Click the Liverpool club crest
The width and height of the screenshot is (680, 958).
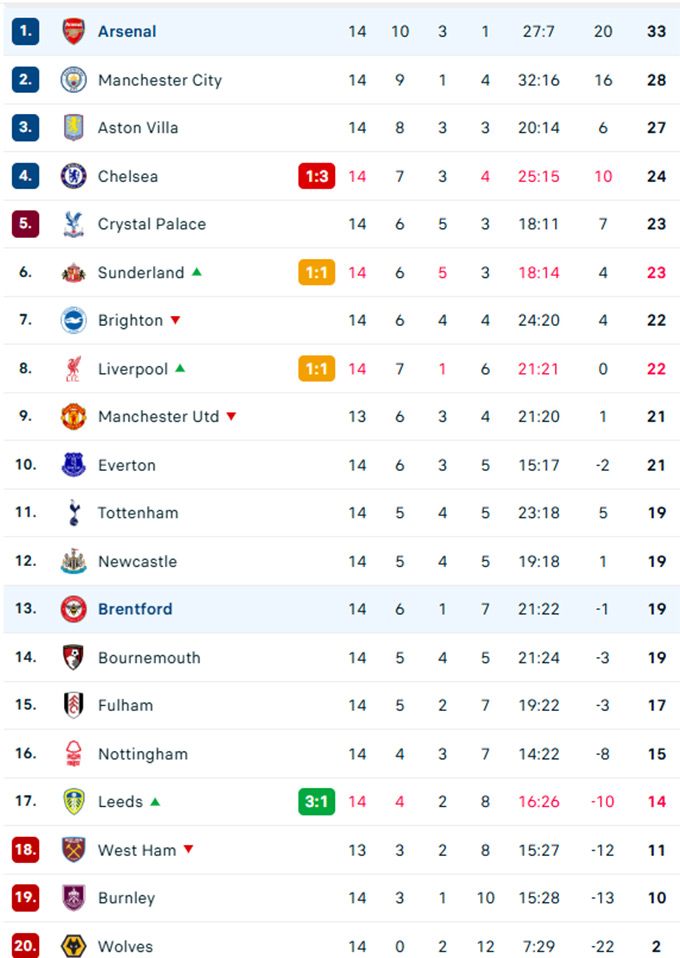73,369
